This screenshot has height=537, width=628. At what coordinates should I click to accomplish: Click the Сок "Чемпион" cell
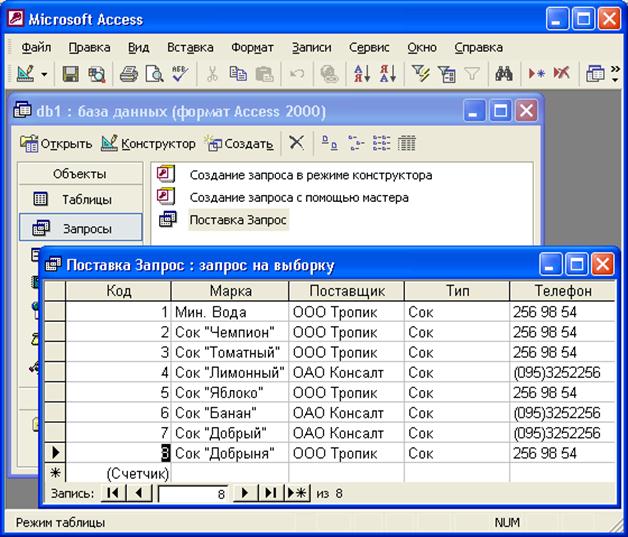[x=230, y=332]
